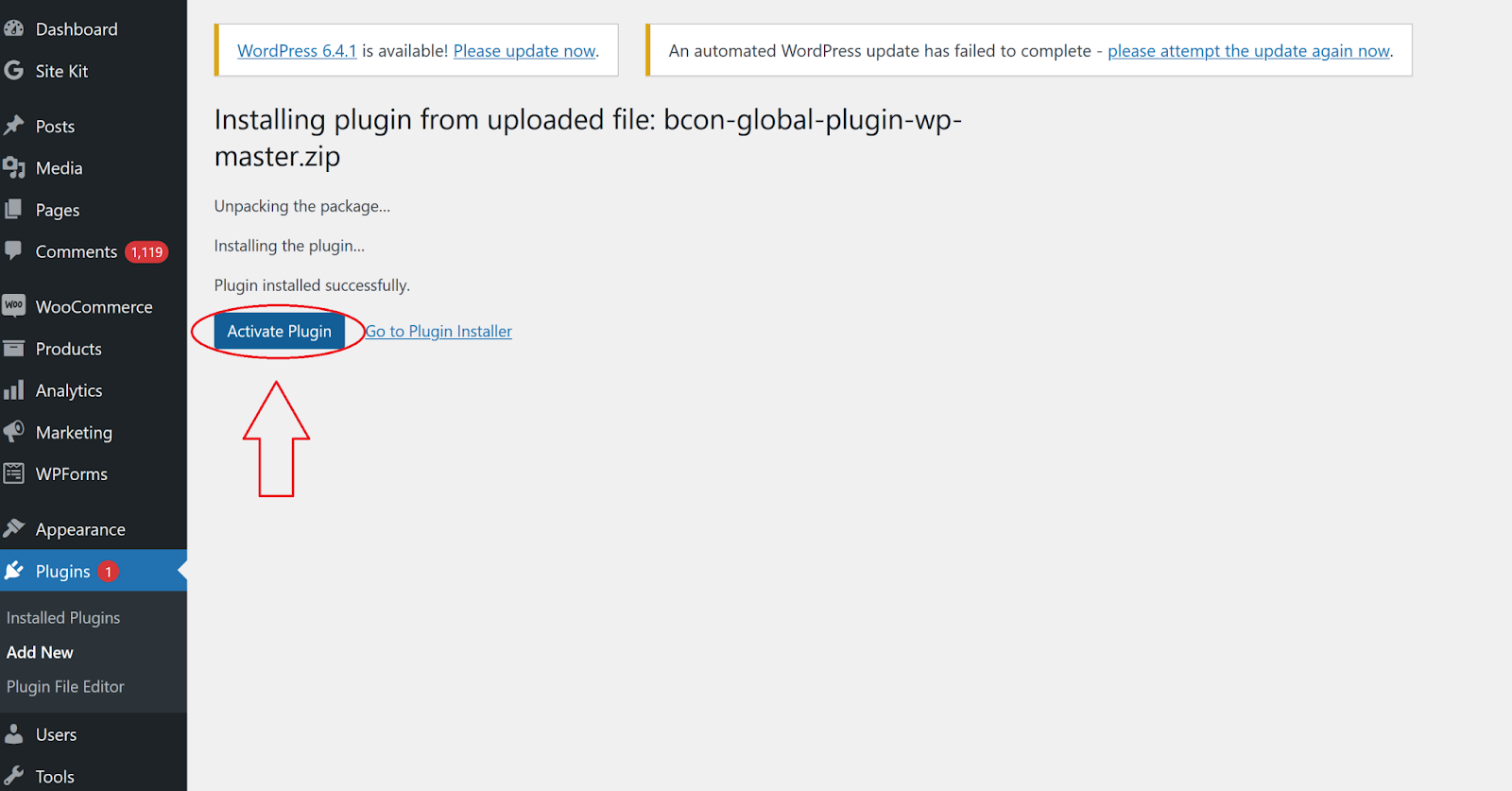Click the WPForms icon in sidebar
The height and width of the screenshot is (791, 1512).
pyautogui.click(x=14, y=473)
